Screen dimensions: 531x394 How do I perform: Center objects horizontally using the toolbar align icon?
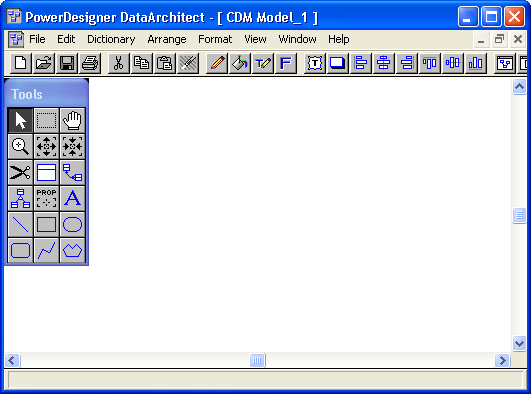coord(384,63)
